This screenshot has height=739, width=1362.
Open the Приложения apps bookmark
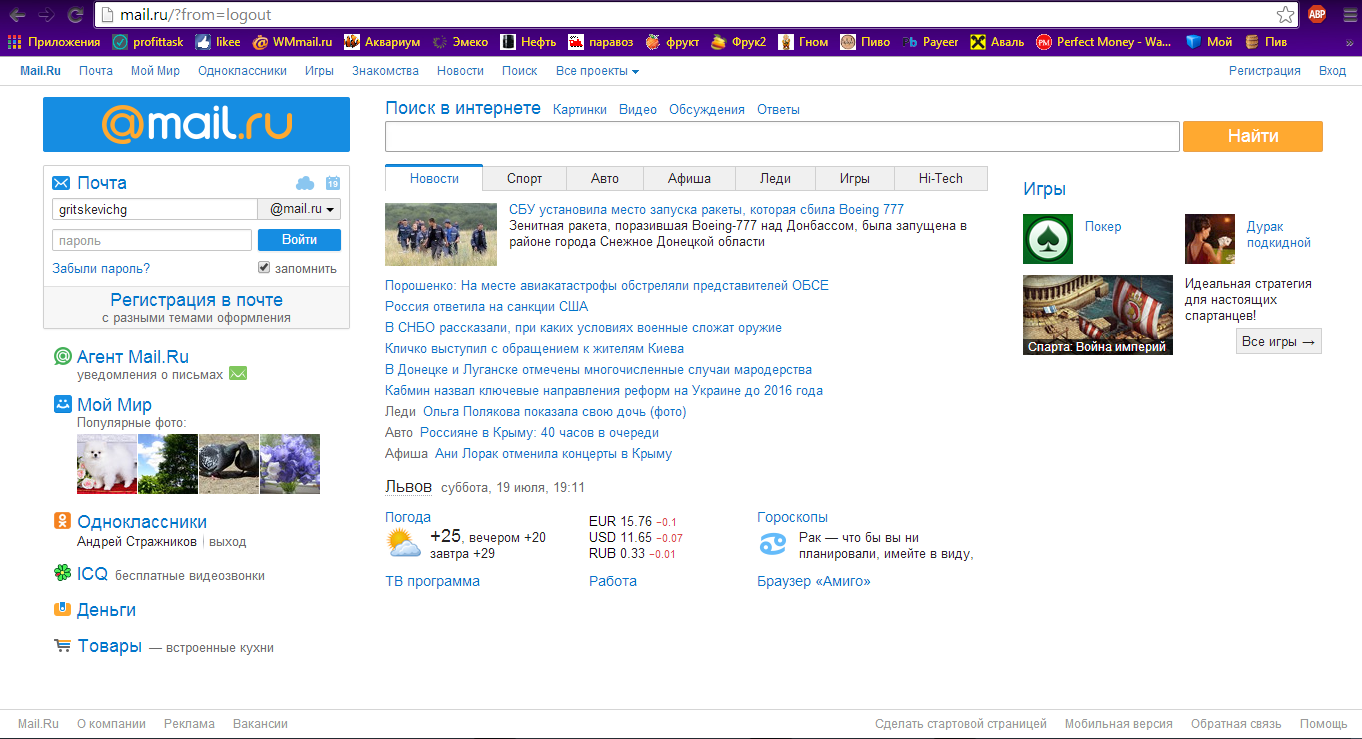point(54,42)
